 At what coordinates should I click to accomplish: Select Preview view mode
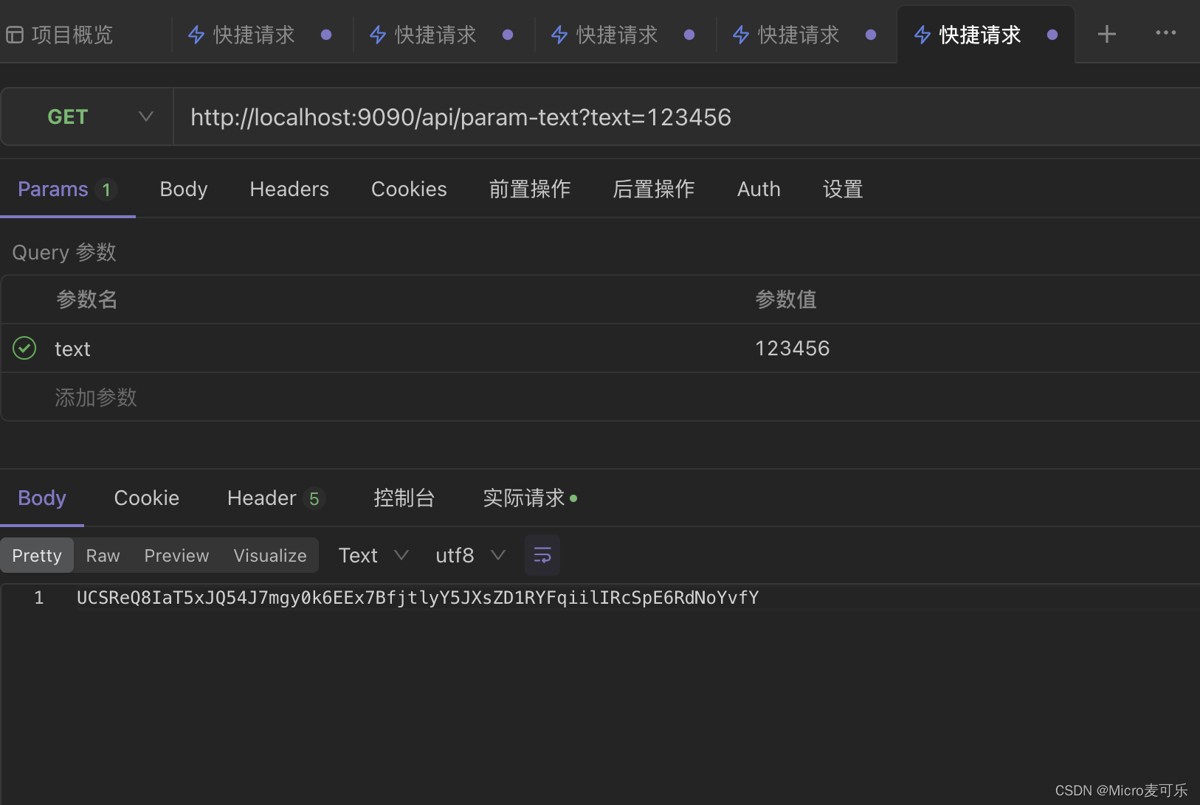pos(177,555)
